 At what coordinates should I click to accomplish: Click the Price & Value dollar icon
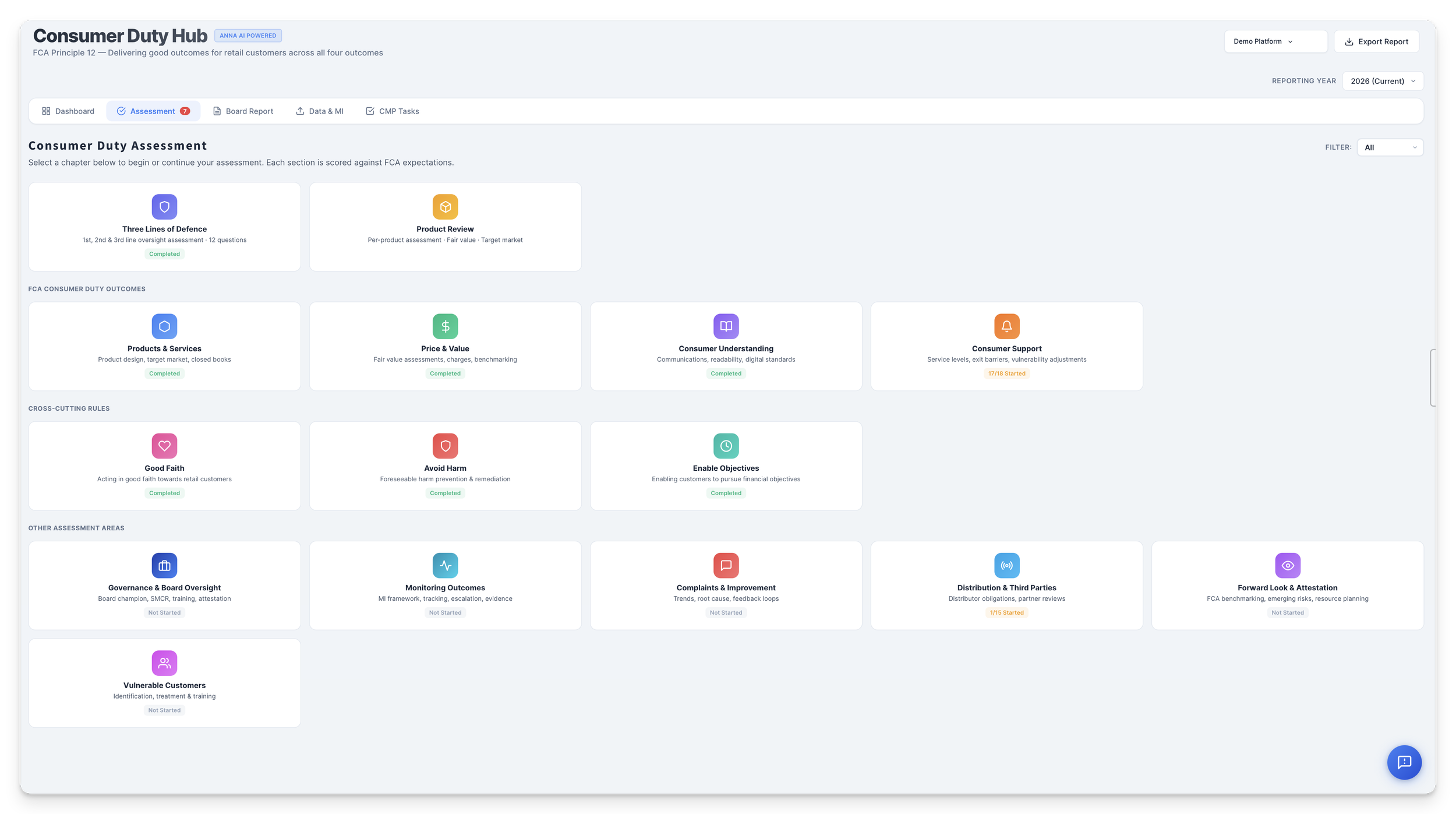pyautogui.click(x=445, y=326)
